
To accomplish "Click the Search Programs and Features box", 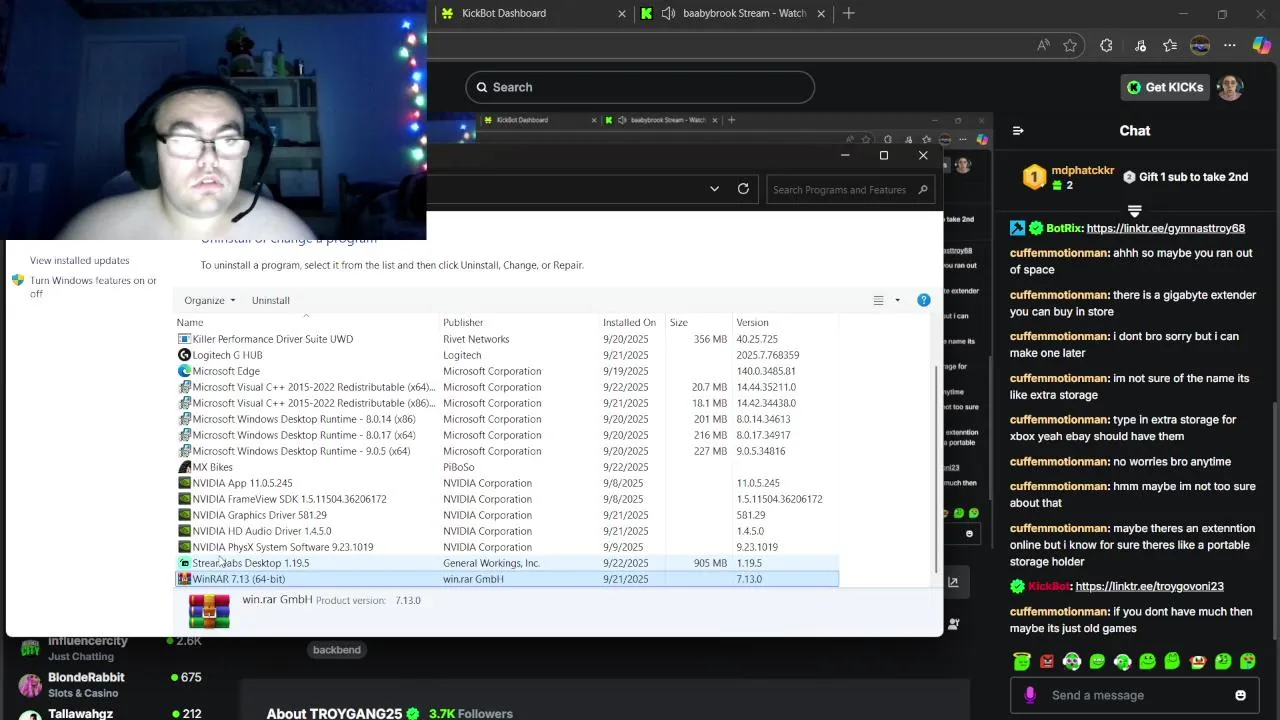I will pyautogui.click(x=851, y=189).
